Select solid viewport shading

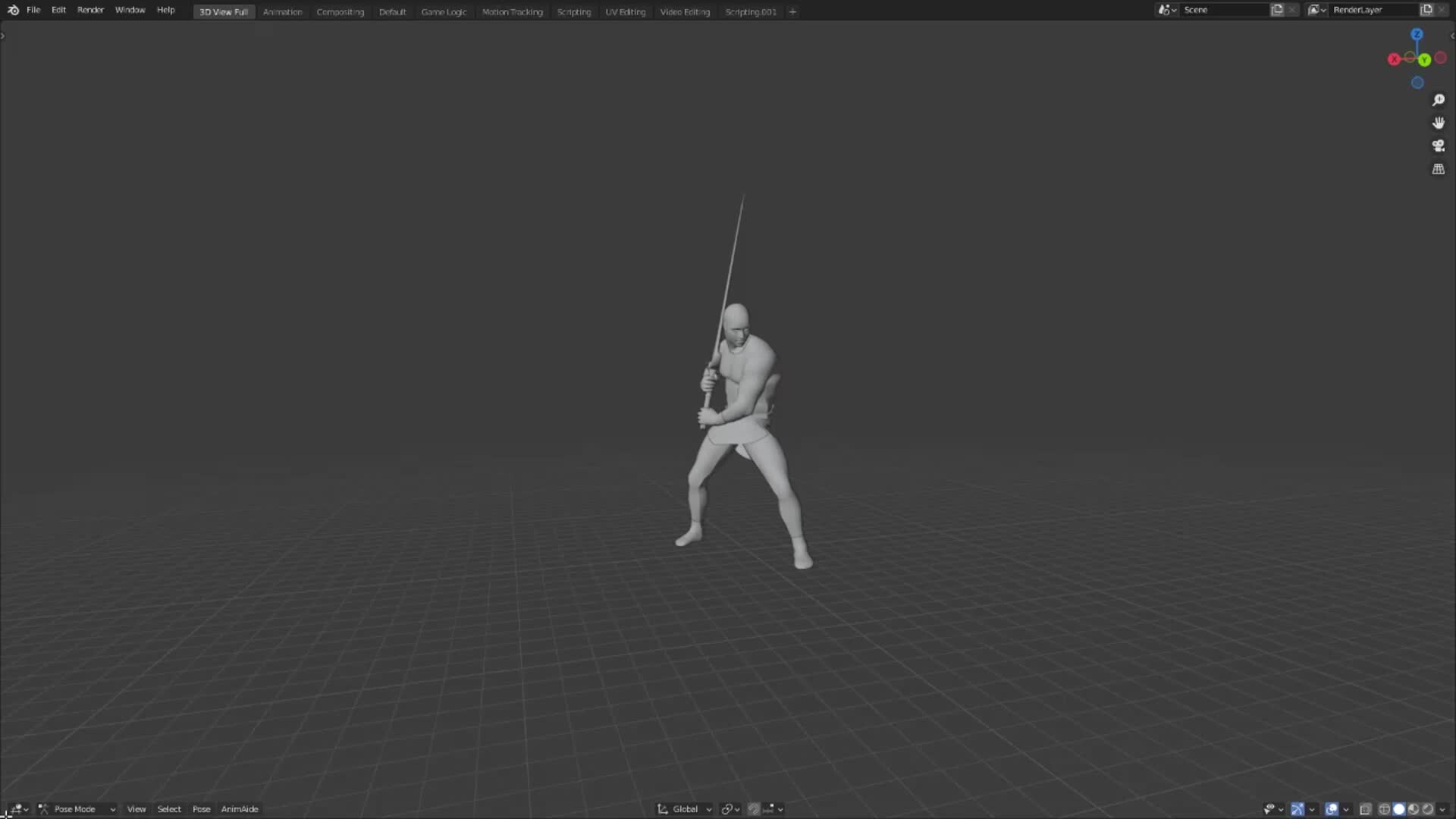(x=1398, y=809)
